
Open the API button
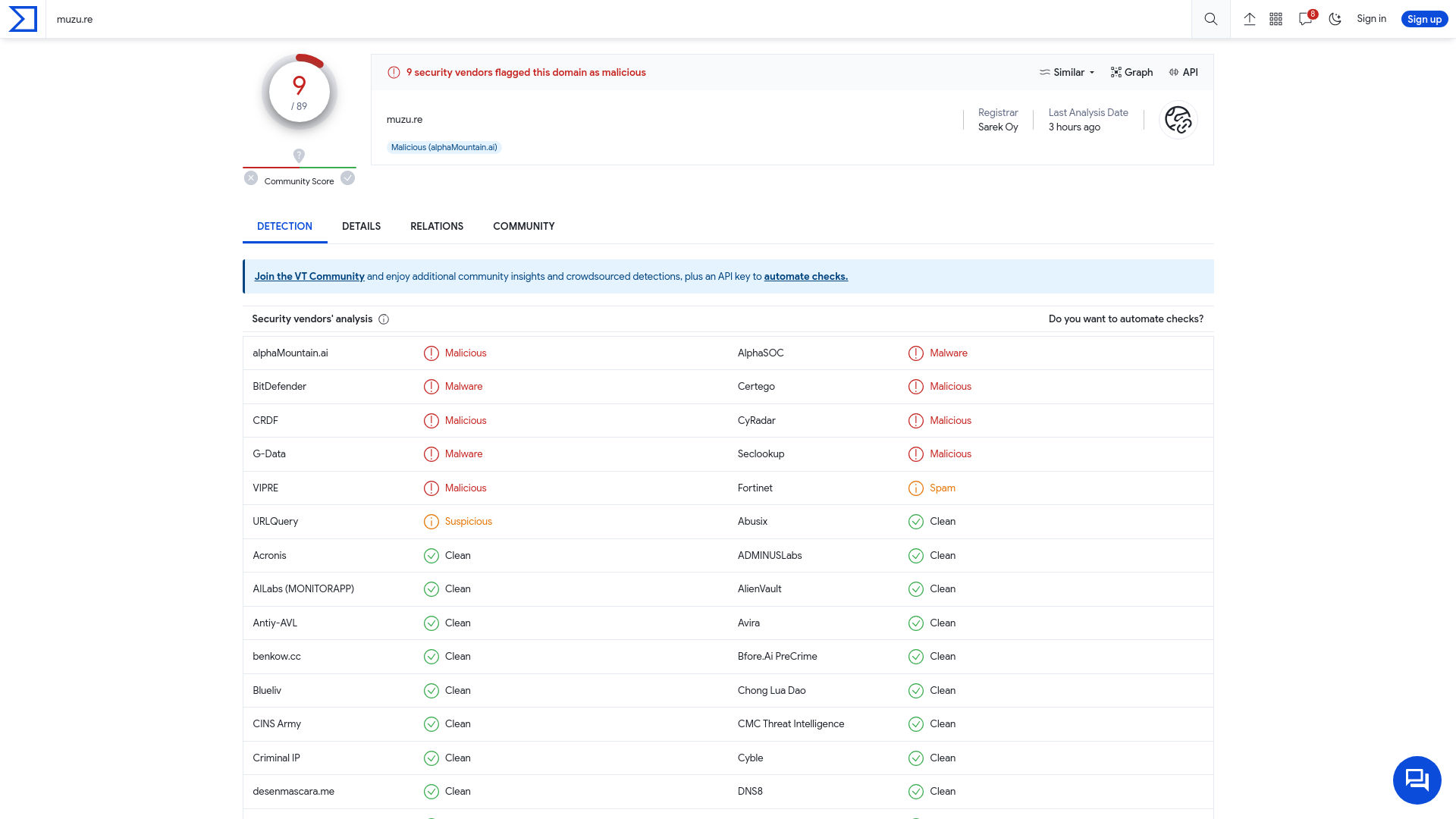point(1184,73)
